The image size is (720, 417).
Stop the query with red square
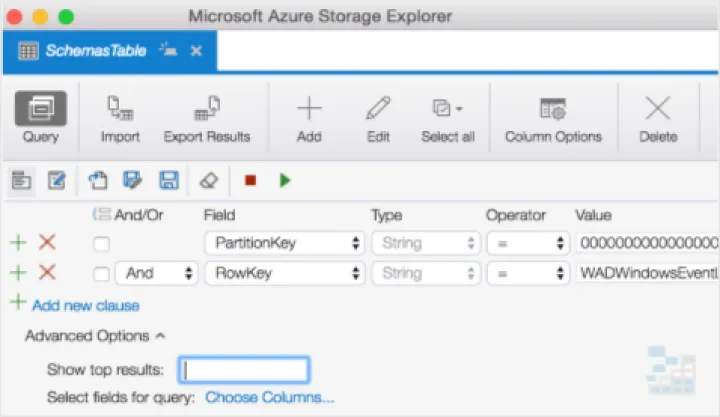(x=250, y=180)
